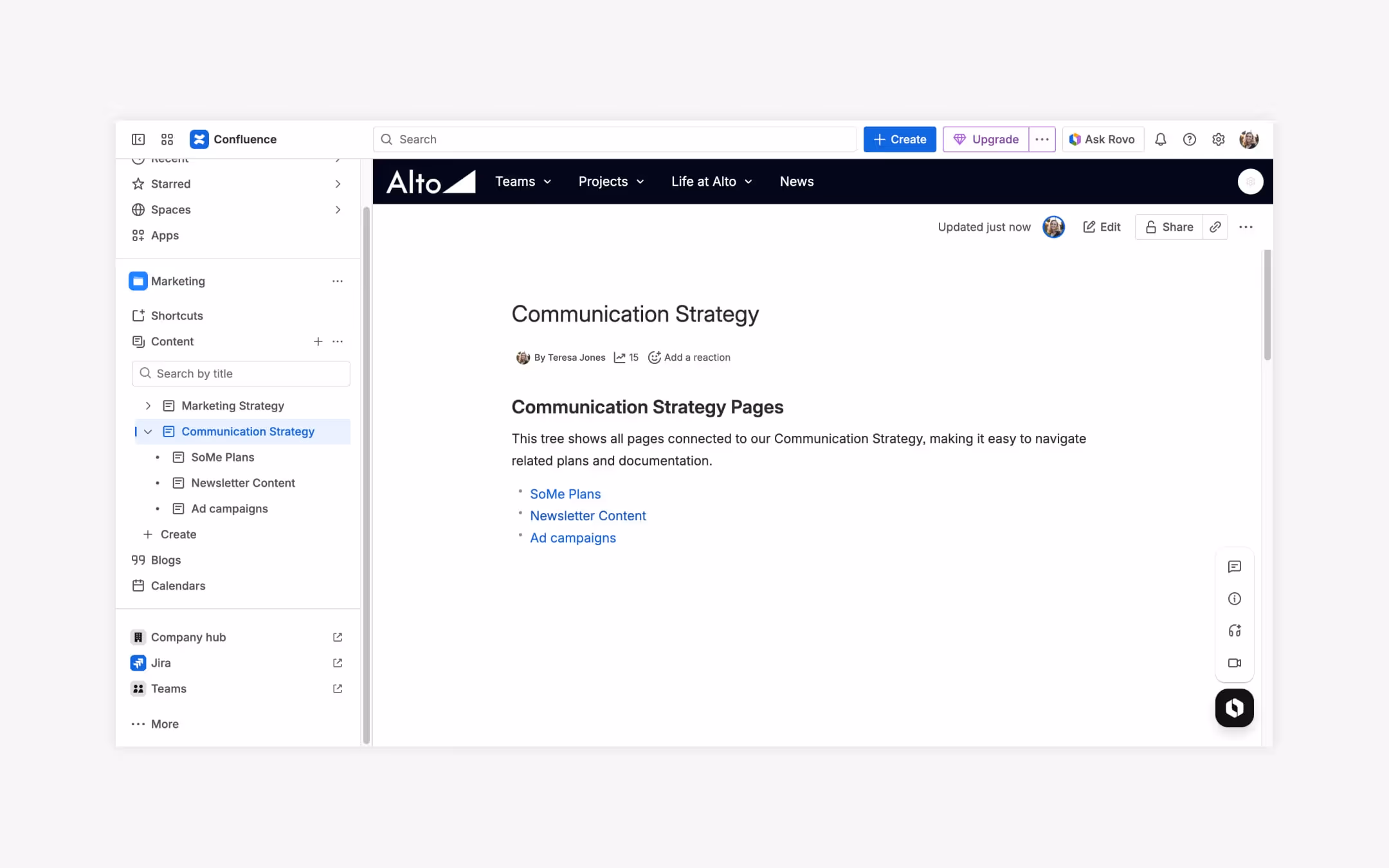Open the Rovo chat bubble
The image size is (1389, 868).
[x=1234, y=707]
